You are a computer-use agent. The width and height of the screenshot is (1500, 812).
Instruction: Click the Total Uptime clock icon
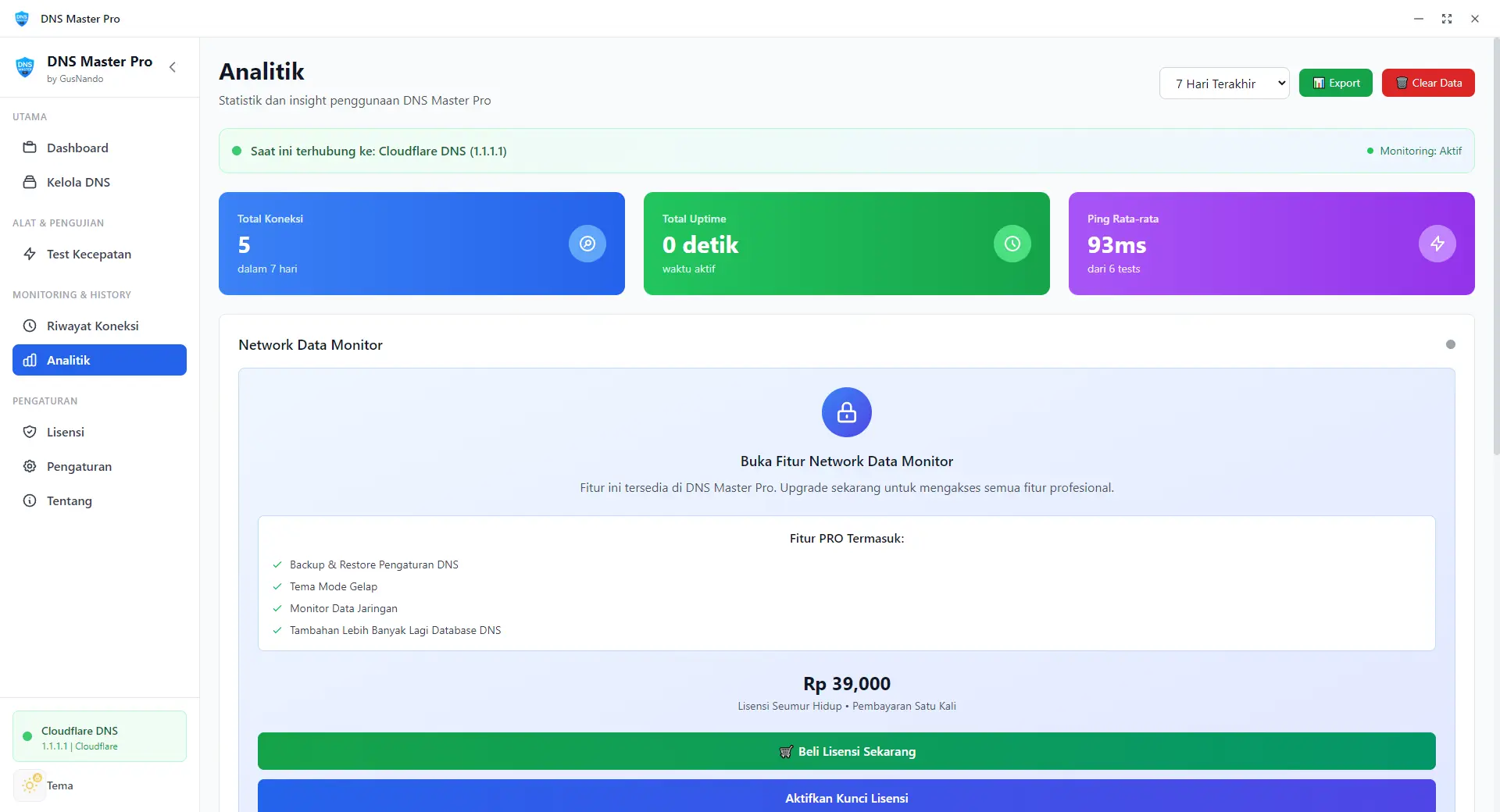point(1012,244)
